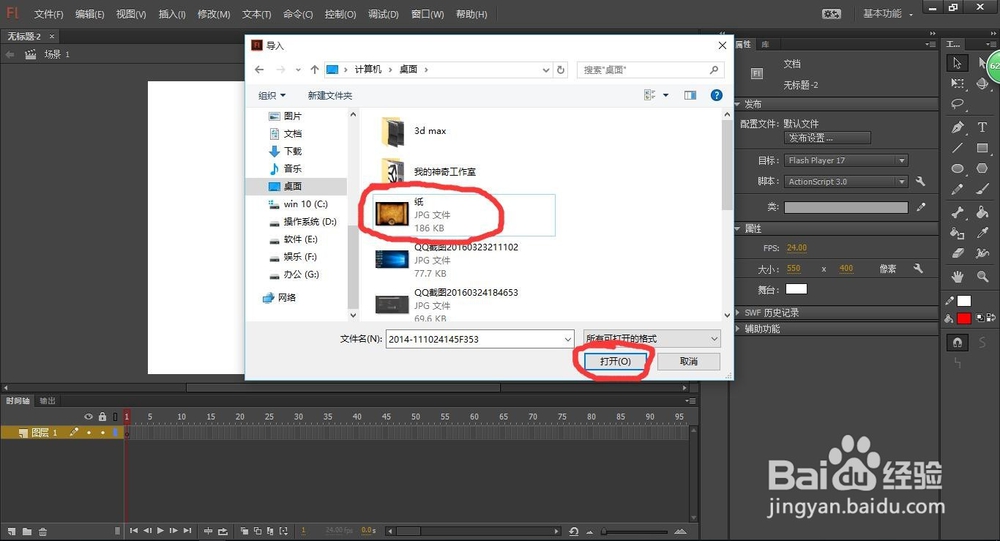The image size is (1000, 541).
Task: Select the Text tool
Action: 982,127
